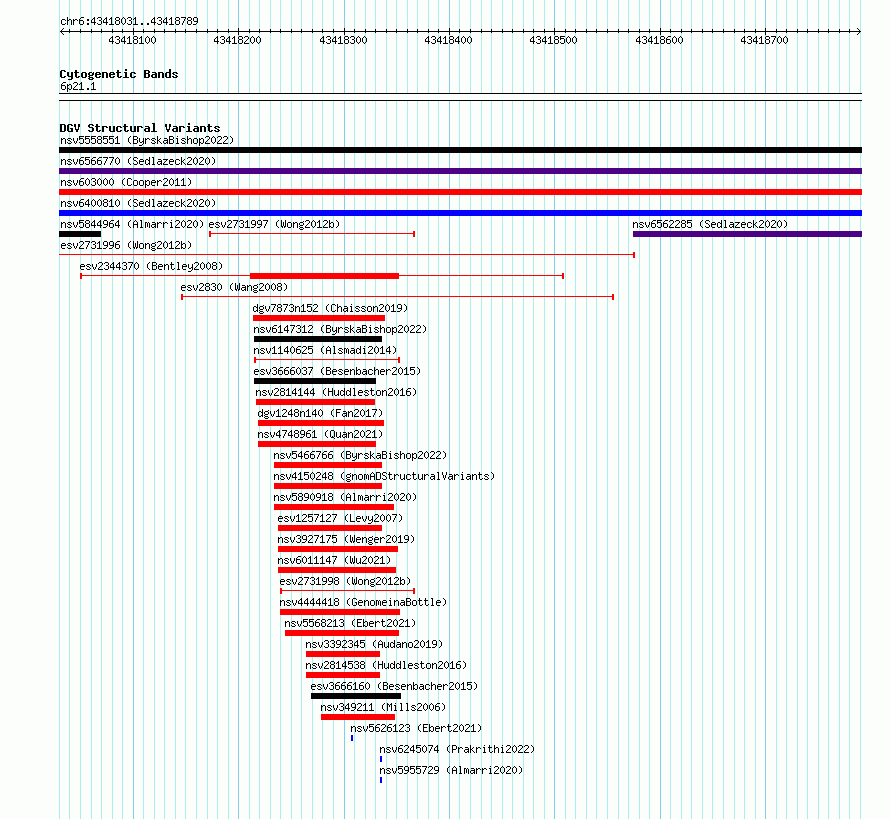Select nsv6147312 (ByrskaBishop2022) label
The image size is (890, 819).
[x=340, y=329]
